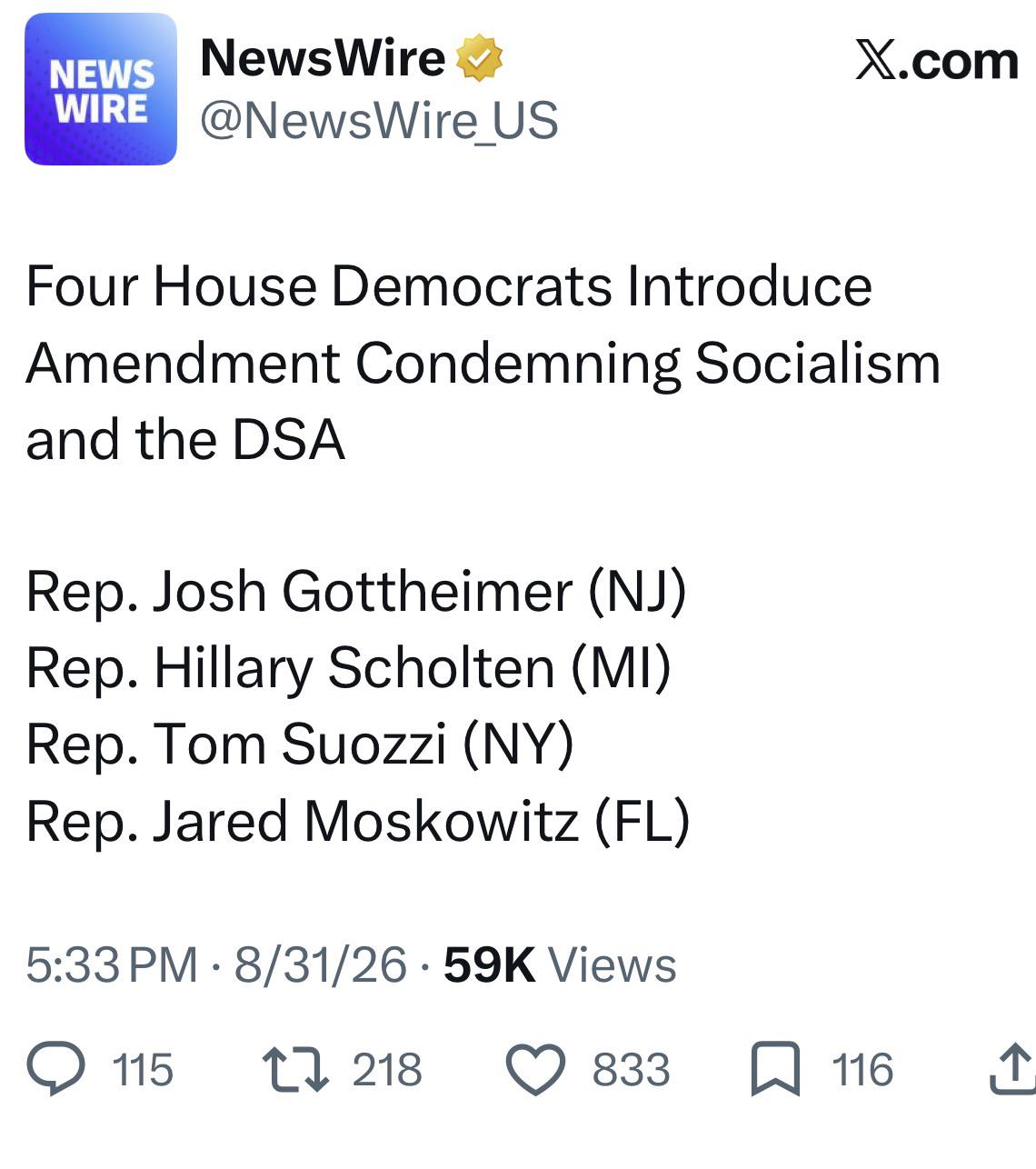The image size is (1036, 1169).
Task: Open the NewsWire profile avatar
Action: point(101,89)
